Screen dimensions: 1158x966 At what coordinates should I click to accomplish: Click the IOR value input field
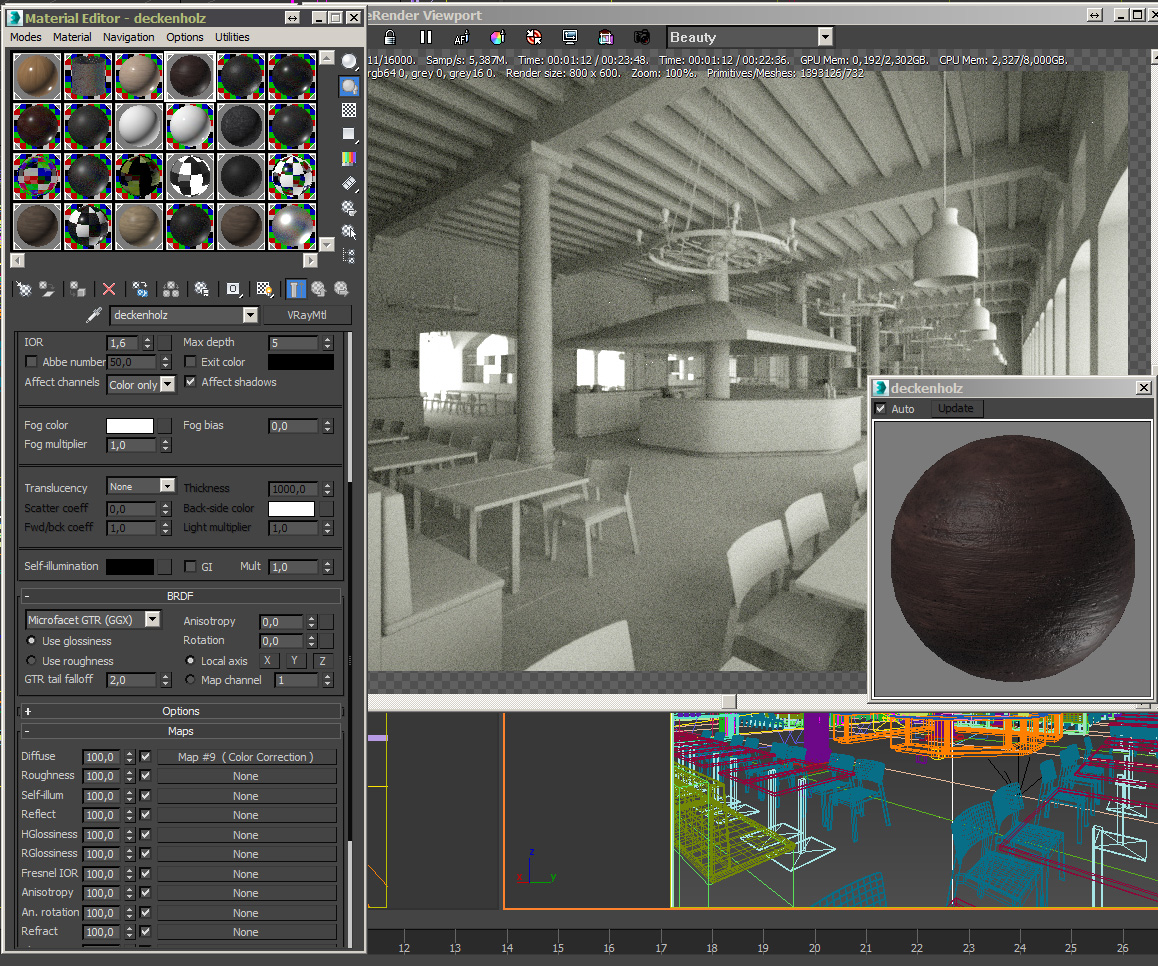[x=124, y=343]
